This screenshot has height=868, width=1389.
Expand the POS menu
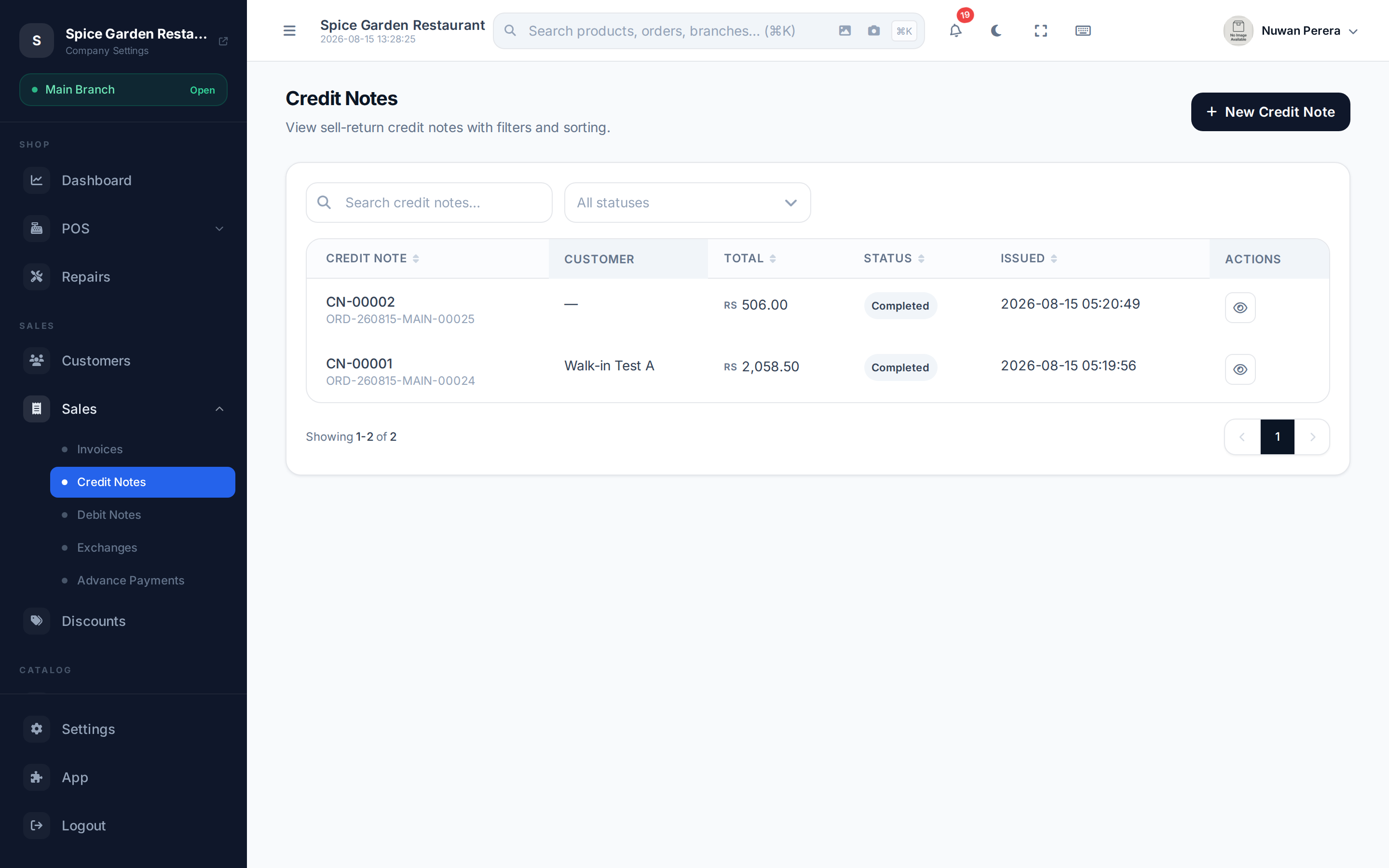123,229
